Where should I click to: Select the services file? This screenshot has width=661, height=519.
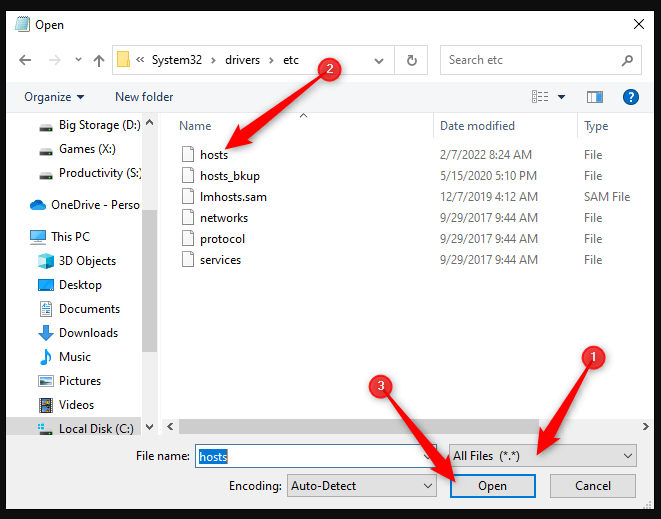tap(220, 260)
